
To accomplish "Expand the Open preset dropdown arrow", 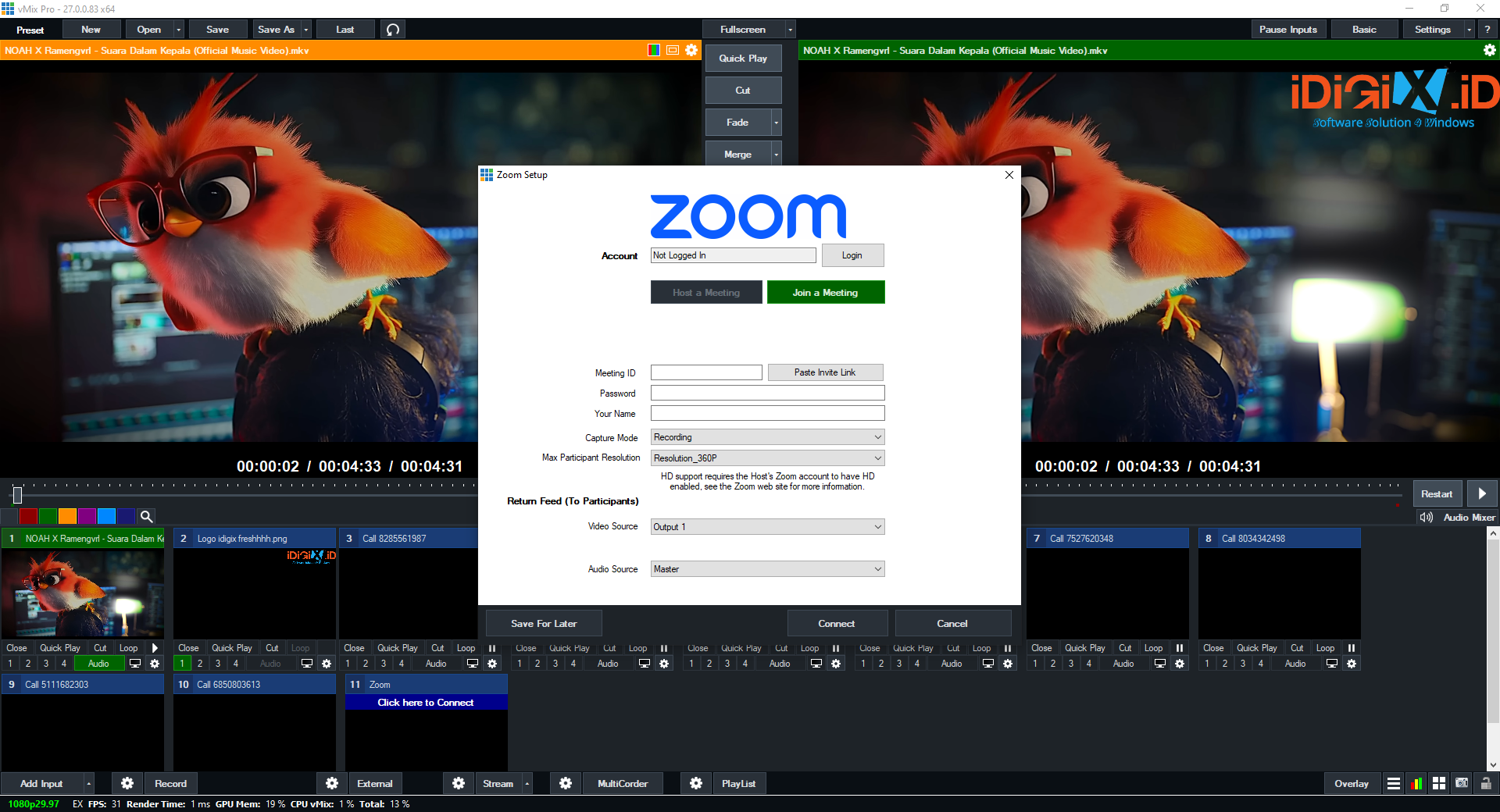I will pos(179,30).
